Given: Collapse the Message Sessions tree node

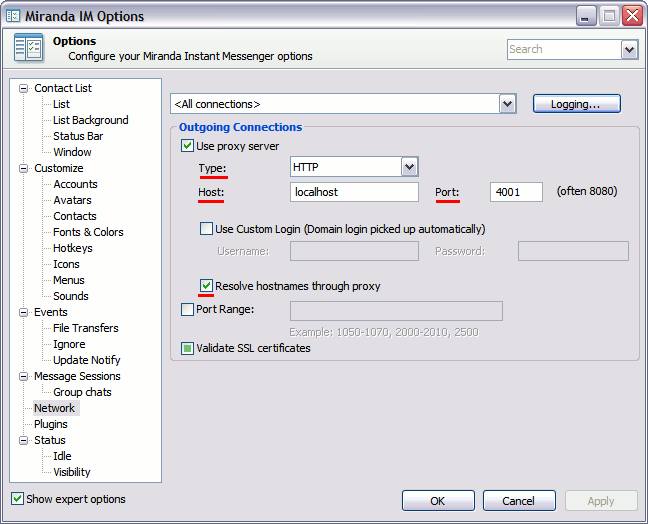Looking at the screenshot, I should [x=24, y=376].
